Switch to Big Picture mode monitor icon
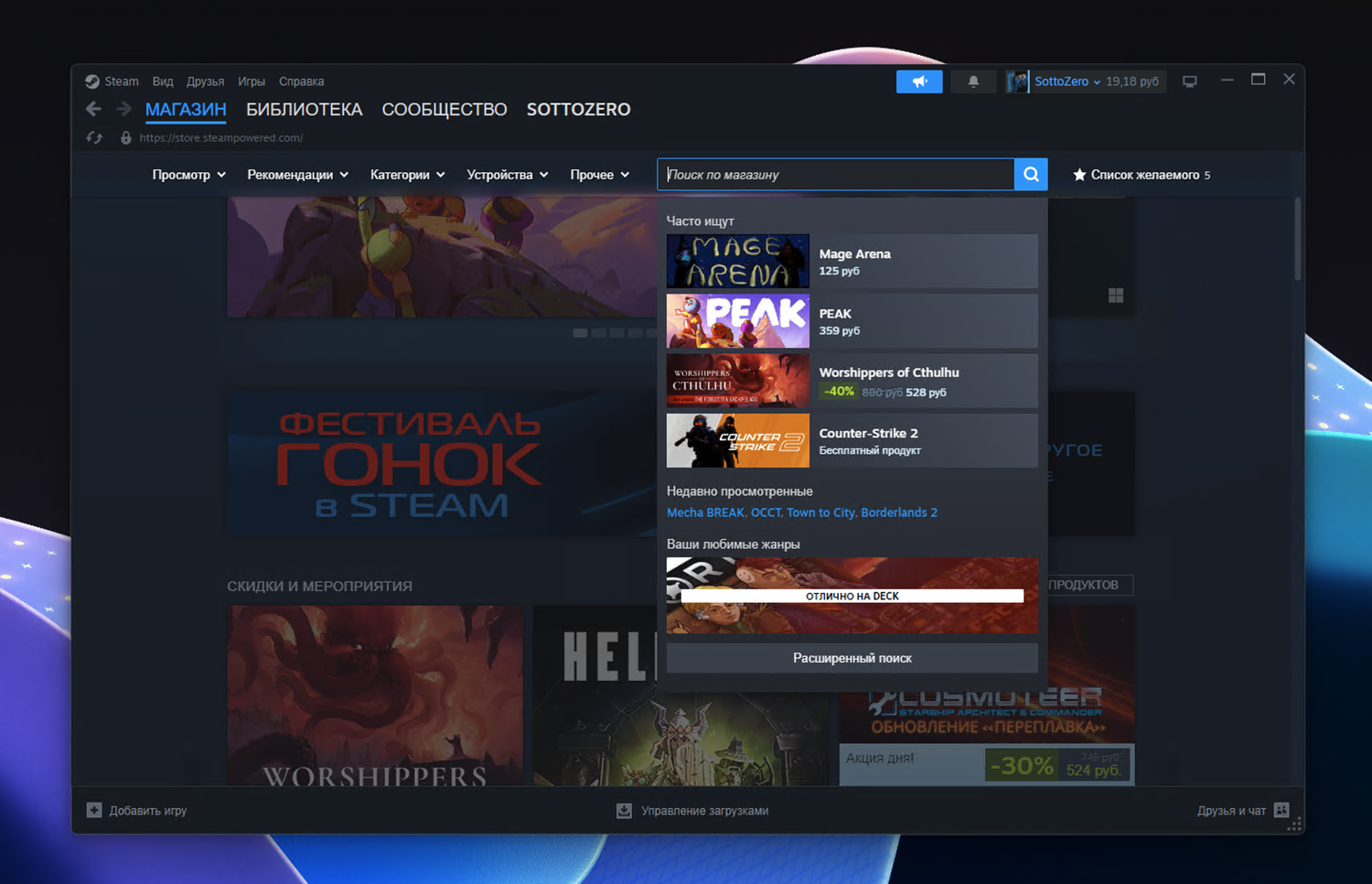The image size is (1372, 884). click(1190, 81)
